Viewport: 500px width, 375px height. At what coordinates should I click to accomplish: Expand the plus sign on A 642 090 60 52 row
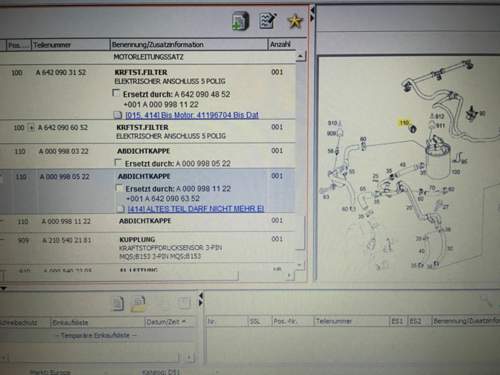(x=31, y=128)
